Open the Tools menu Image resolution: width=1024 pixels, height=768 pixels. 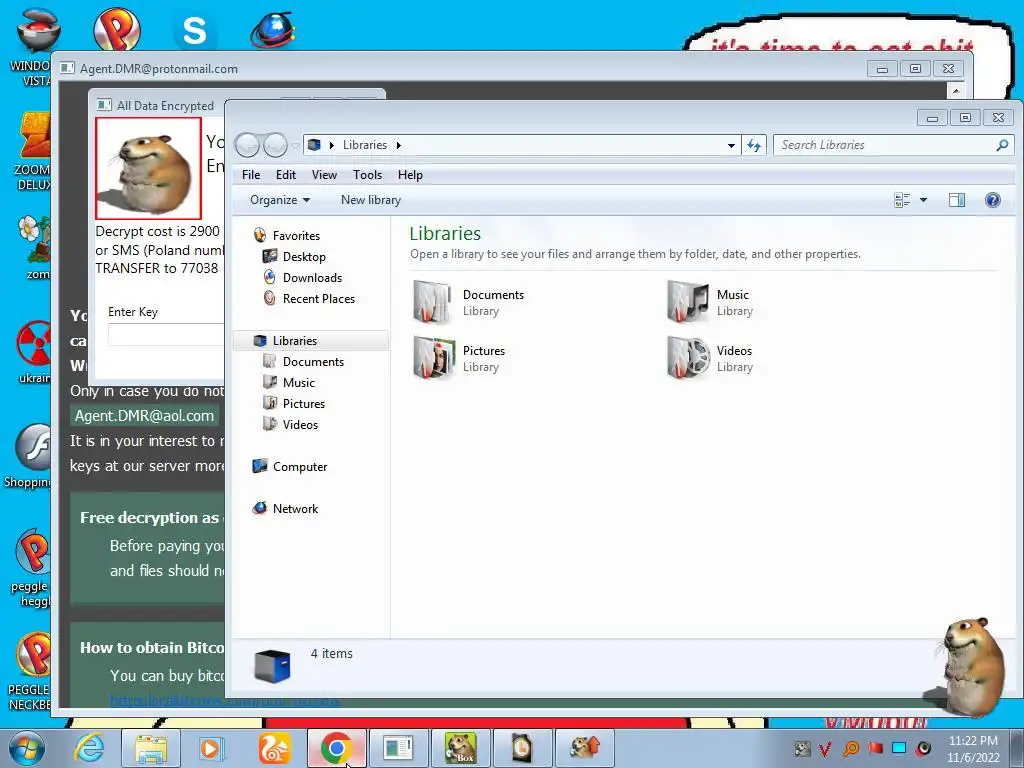tap(367, 175)
